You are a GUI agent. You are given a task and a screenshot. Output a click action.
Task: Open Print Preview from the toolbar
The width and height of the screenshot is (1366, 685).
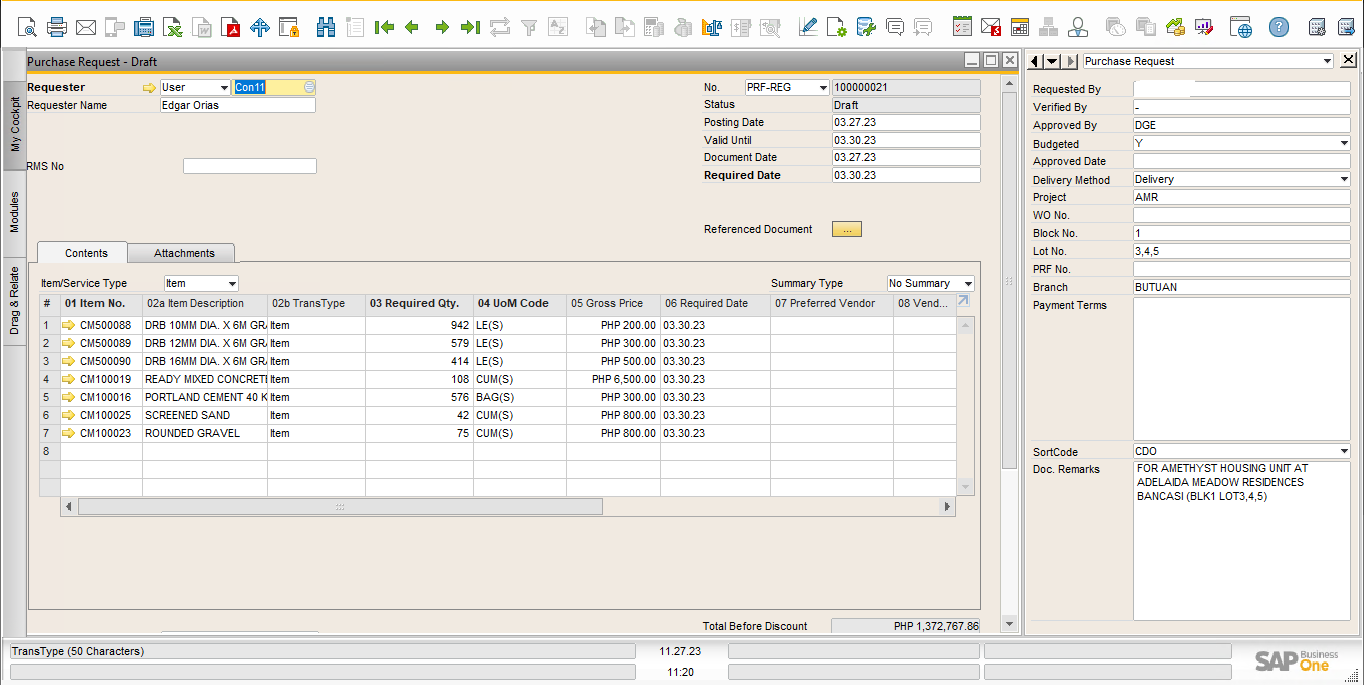tap(28, 27)
